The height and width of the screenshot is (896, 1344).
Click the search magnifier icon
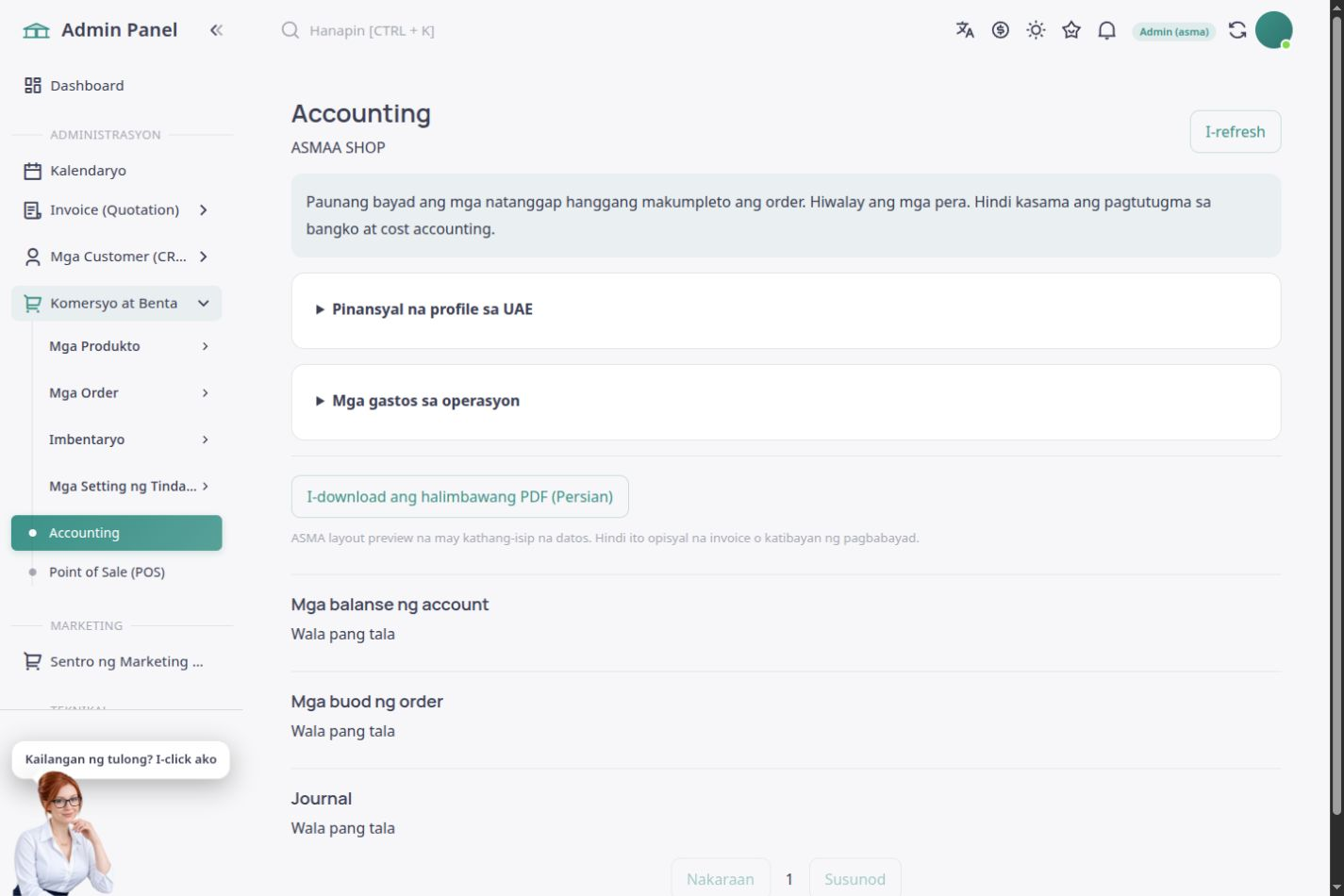point(290,30)
